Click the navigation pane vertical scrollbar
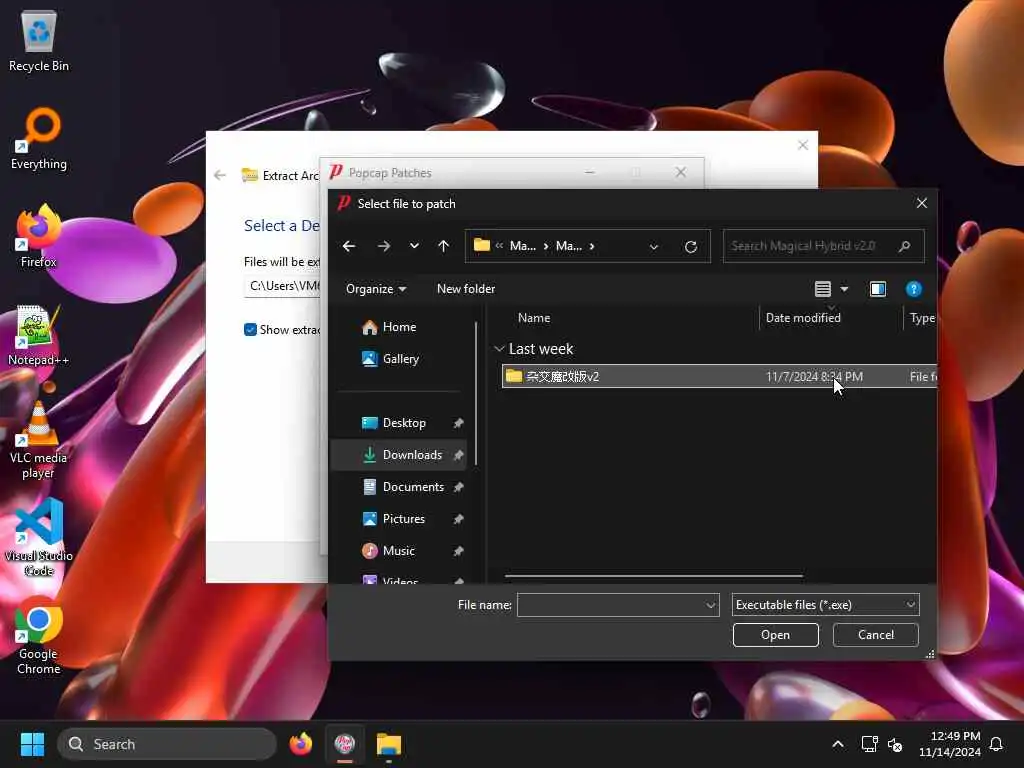Viewport: 1024px width, 768px height. (x=475, y=394)
